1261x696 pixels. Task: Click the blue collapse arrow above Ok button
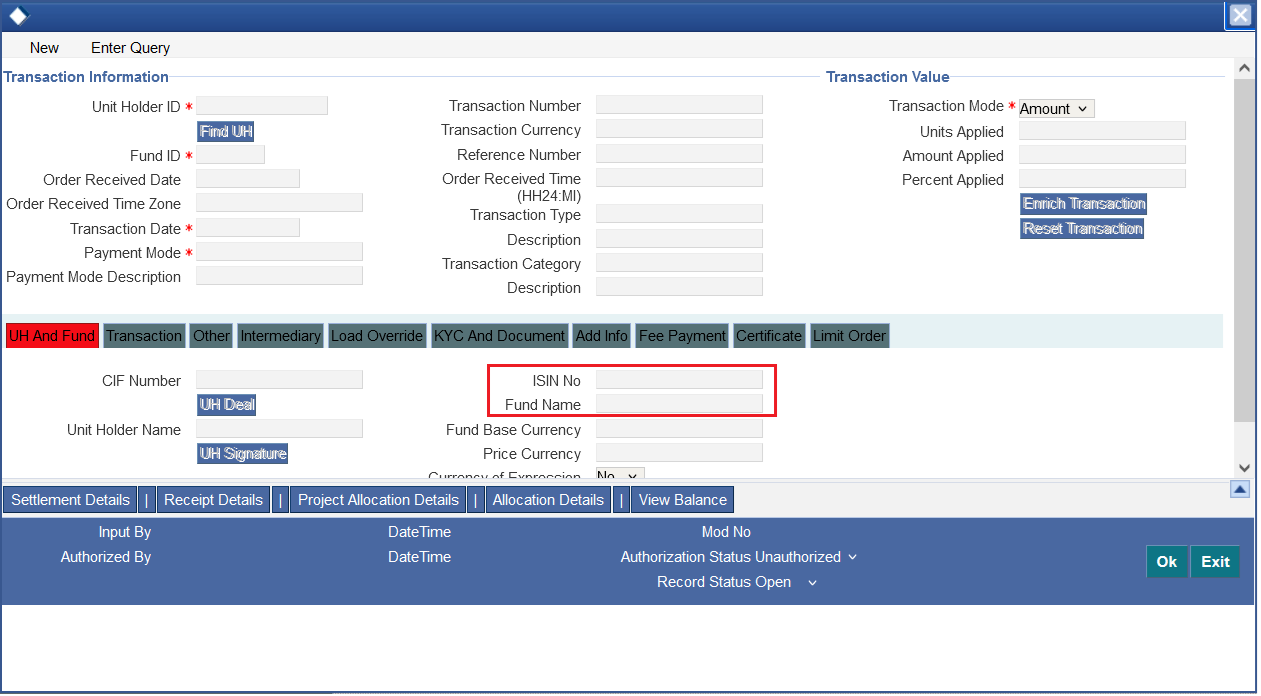(x=1240, y=489)
